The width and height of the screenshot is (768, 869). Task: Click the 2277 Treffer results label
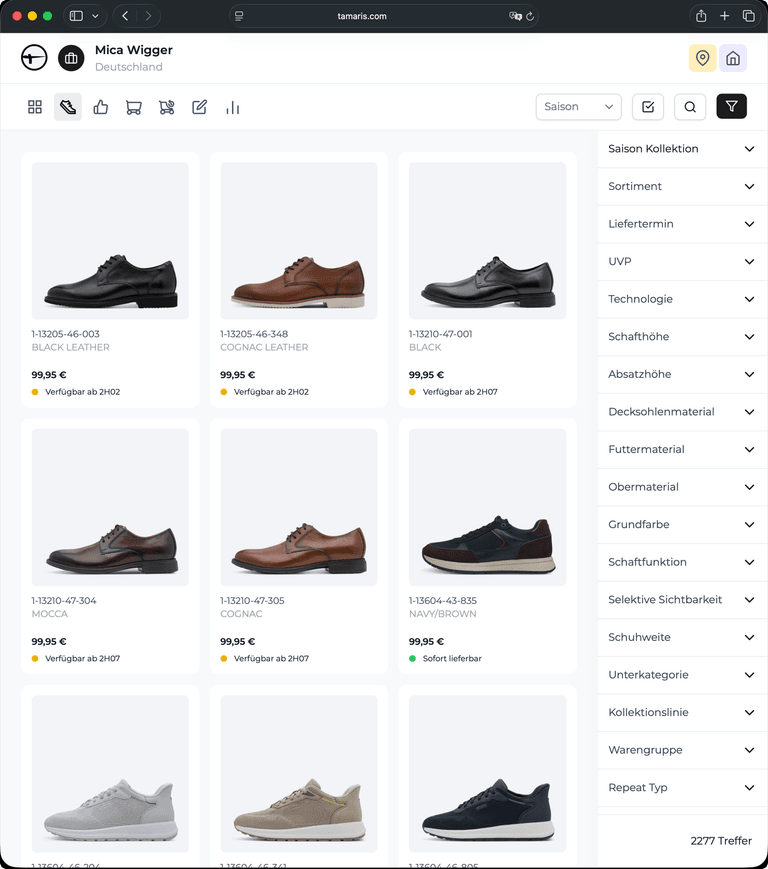(x=720, y=840)
